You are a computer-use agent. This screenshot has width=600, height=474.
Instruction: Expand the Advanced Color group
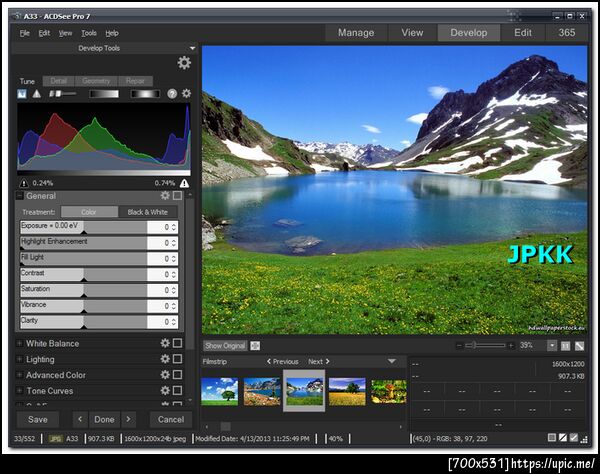(19, 375)
